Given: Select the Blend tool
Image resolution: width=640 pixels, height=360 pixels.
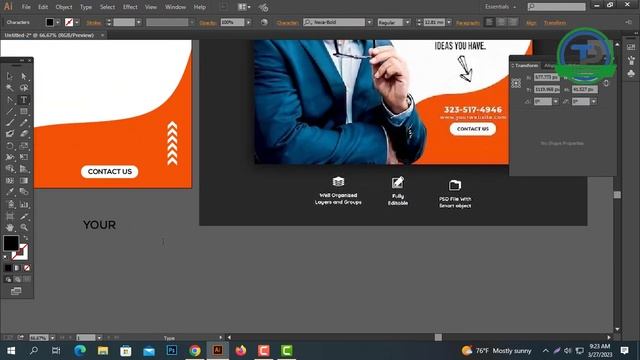Looking at the screenshot, I should [24, 191].
